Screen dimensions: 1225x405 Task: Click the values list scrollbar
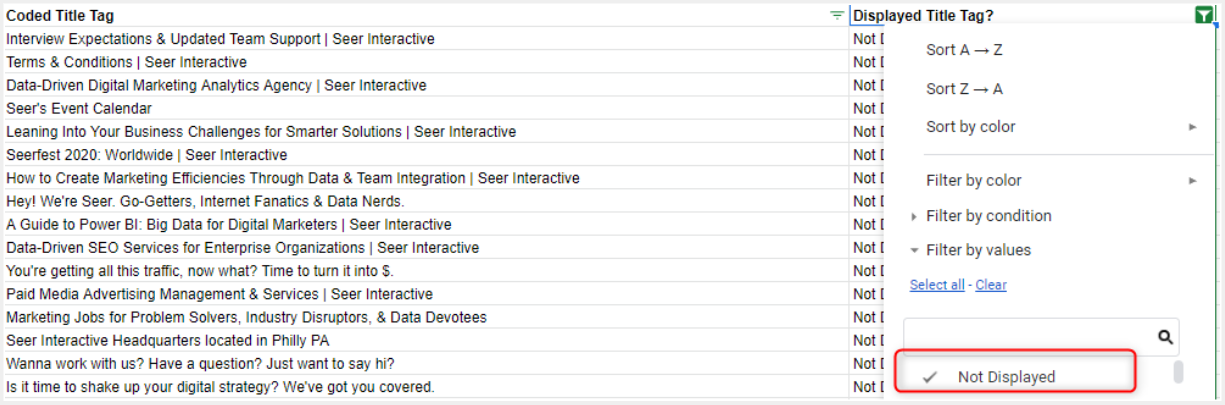[1178, 372]
